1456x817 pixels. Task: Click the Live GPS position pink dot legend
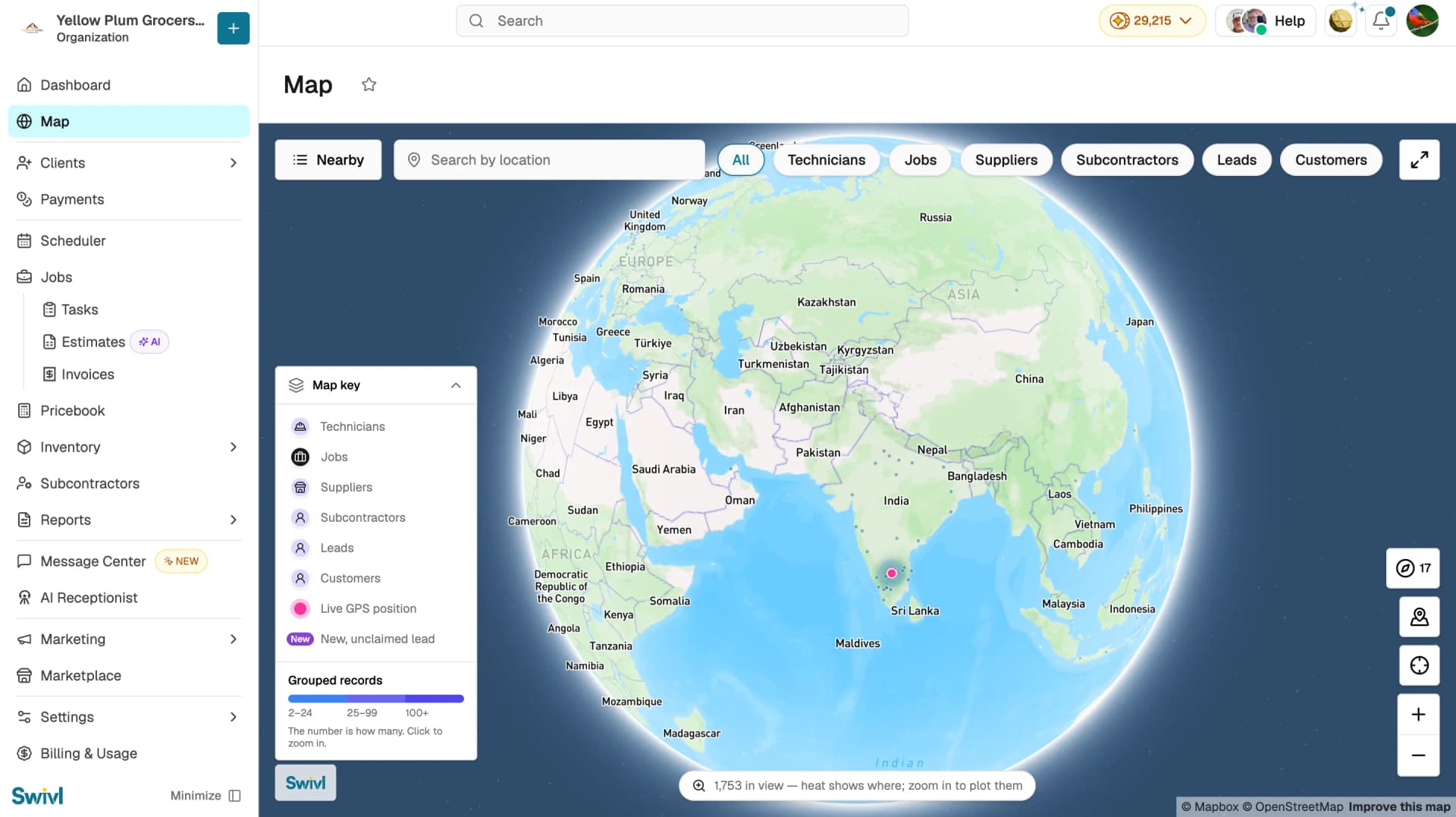(x=300, y=608)
